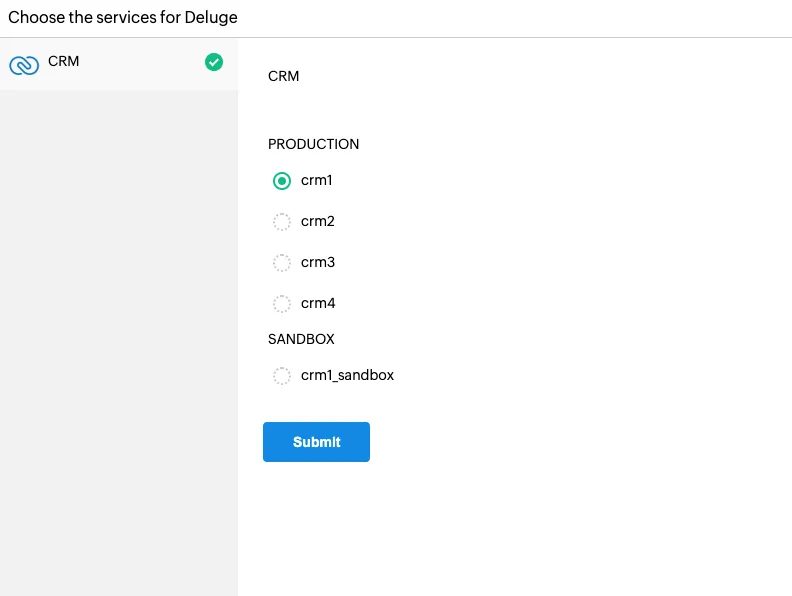
Task: Click the PRODUCTION section heading
Action: click(313, 144)
